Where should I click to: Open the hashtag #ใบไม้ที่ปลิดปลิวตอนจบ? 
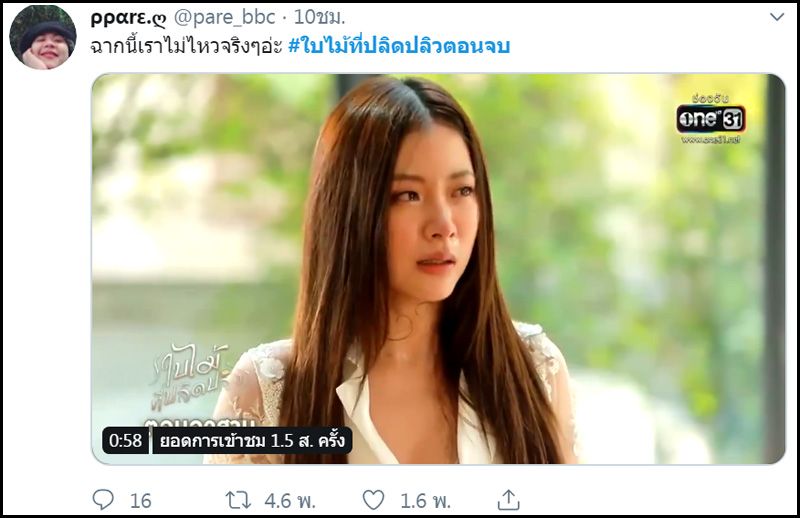(x=399, y=46)
